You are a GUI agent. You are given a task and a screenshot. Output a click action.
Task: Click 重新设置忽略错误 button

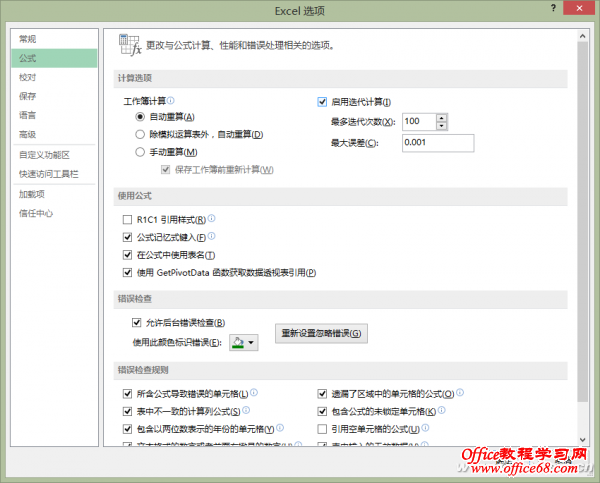coord(321,333)
